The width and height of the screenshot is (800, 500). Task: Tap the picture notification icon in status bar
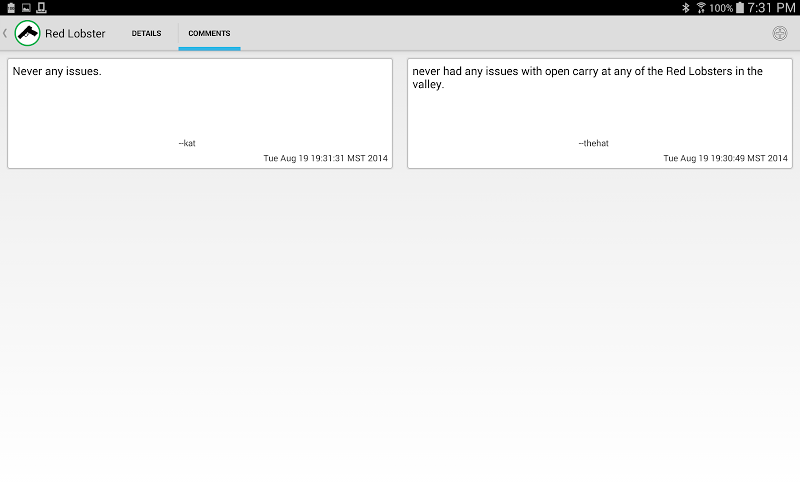pyautogui.click(x=26, y=8)
